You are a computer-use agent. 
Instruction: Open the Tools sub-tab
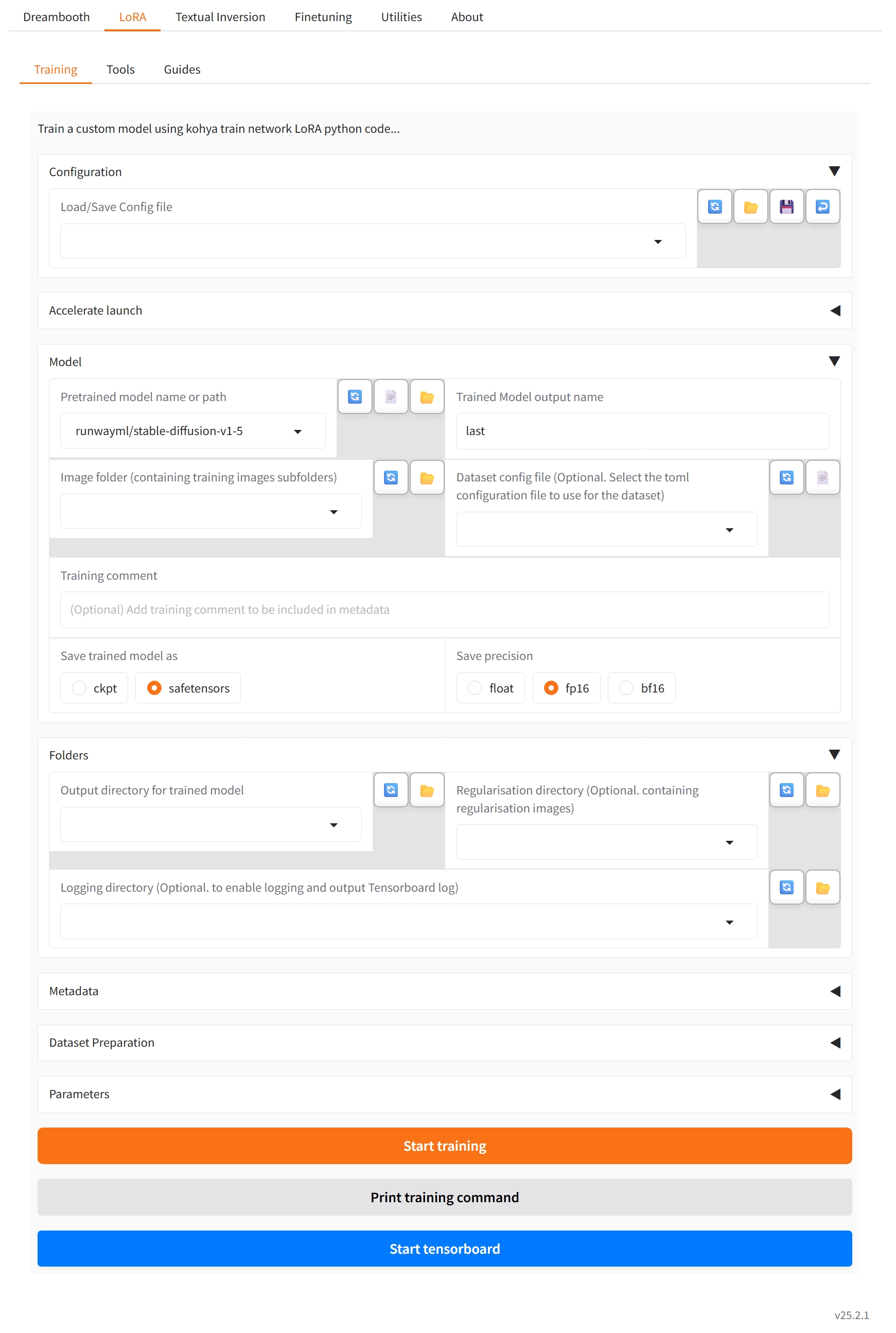tap(120, 69)
